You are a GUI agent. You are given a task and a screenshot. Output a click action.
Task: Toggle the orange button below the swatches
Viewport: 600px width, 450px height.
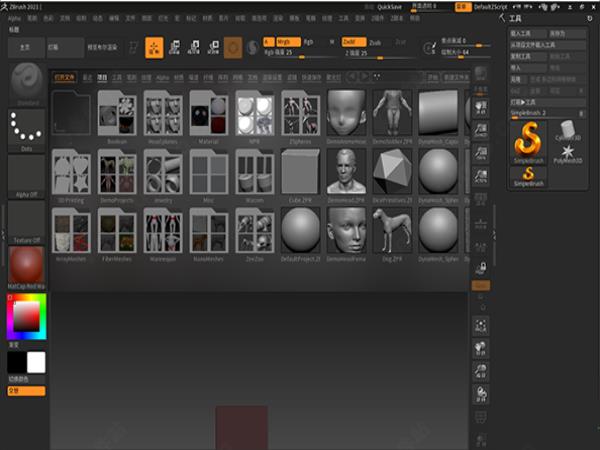(26, 391)
